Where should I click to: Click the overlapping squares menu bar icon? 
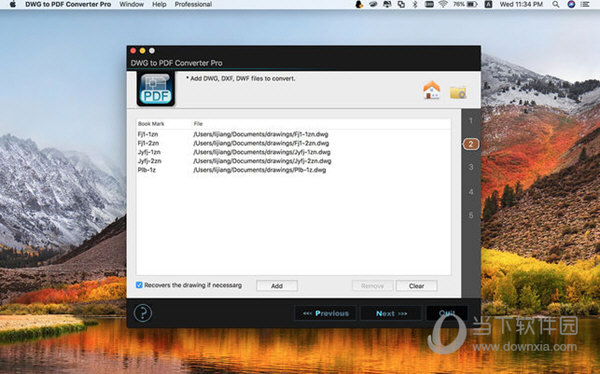(x=401, y=4)
